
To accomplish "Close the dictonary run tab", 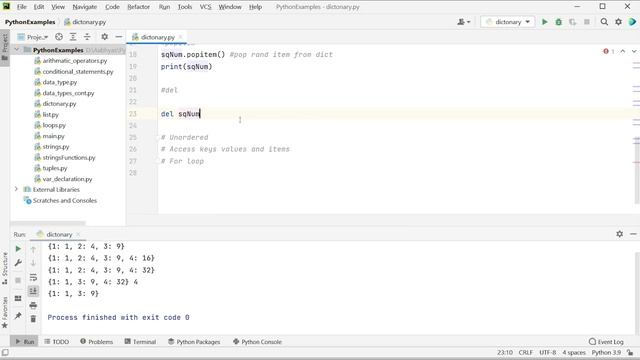I will click(78, 234).
